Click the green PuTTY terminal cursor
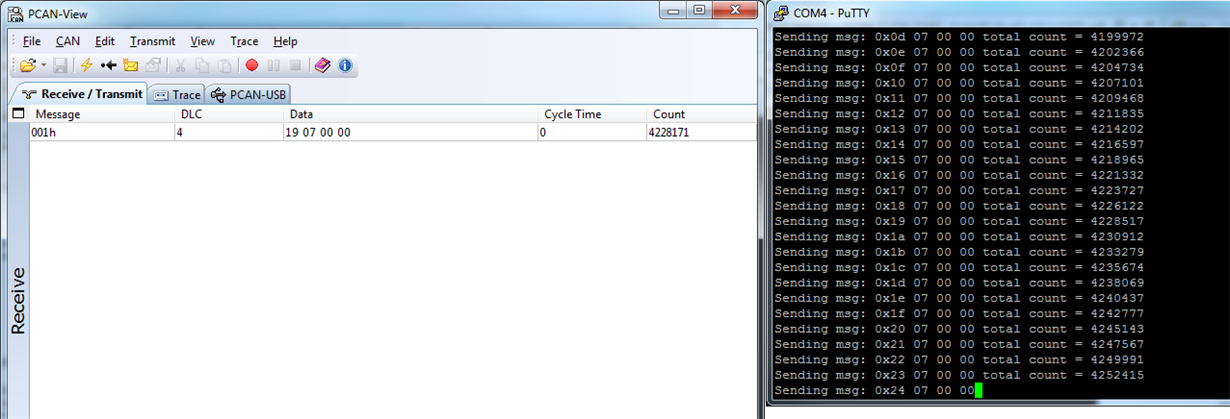Image resolution: width=1230 pixels, height=419 pixels. (979, 390)
